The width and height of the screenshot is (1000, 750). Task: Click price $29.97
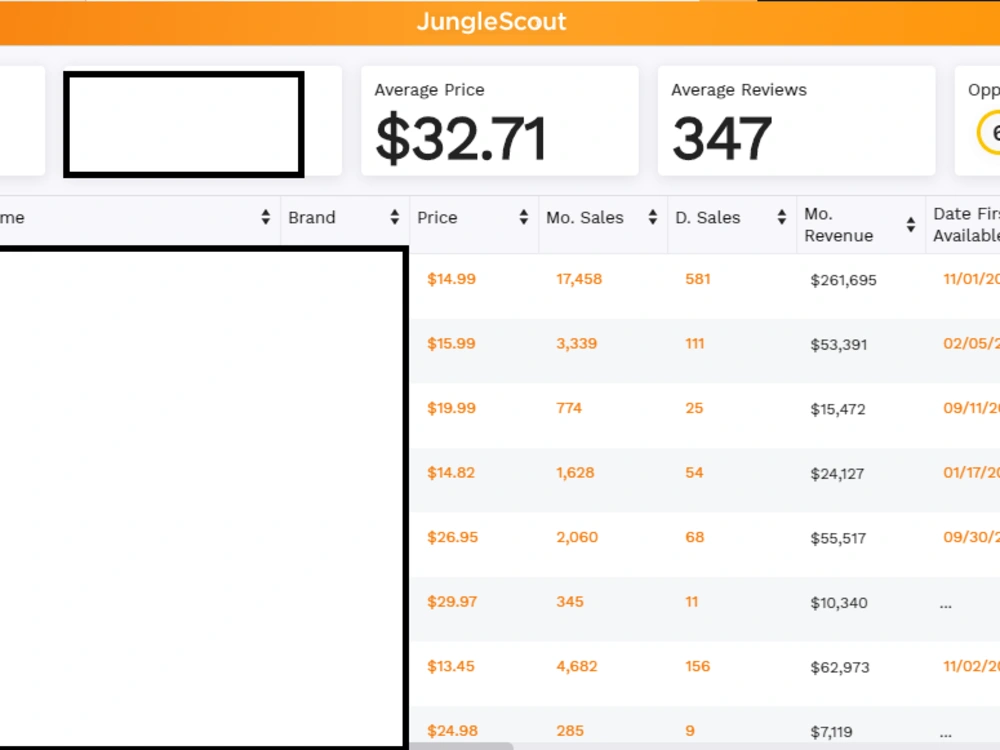coord(452,601)
